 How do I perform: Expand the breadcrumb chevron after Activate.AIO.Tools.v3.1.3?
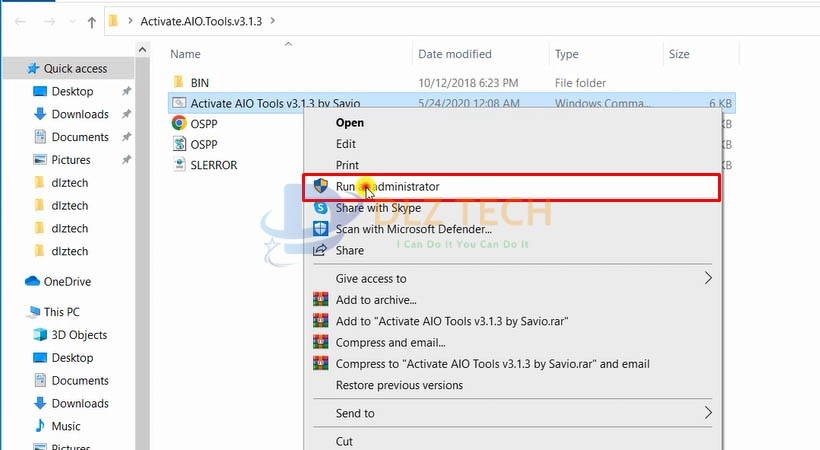[273, 21]
